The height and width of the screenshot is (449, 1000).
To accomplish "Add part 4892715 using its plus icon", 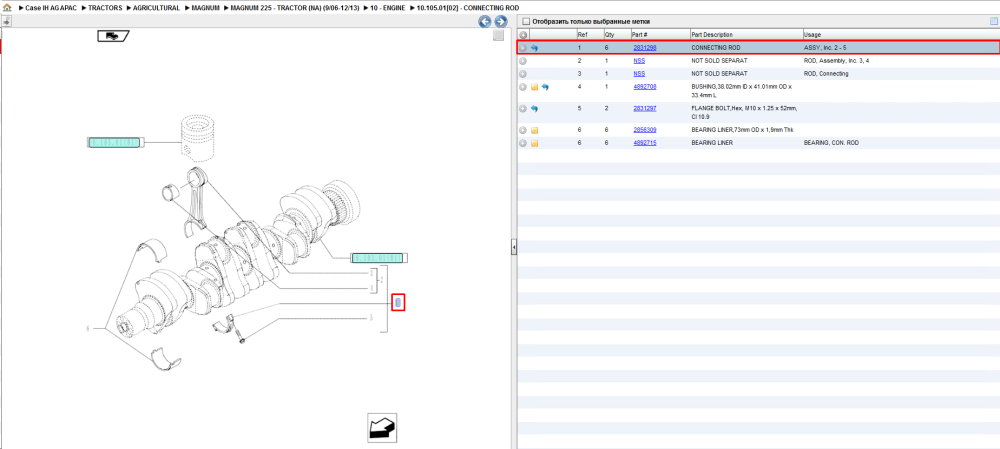I will pyautogui.click(x=523, y=143).
